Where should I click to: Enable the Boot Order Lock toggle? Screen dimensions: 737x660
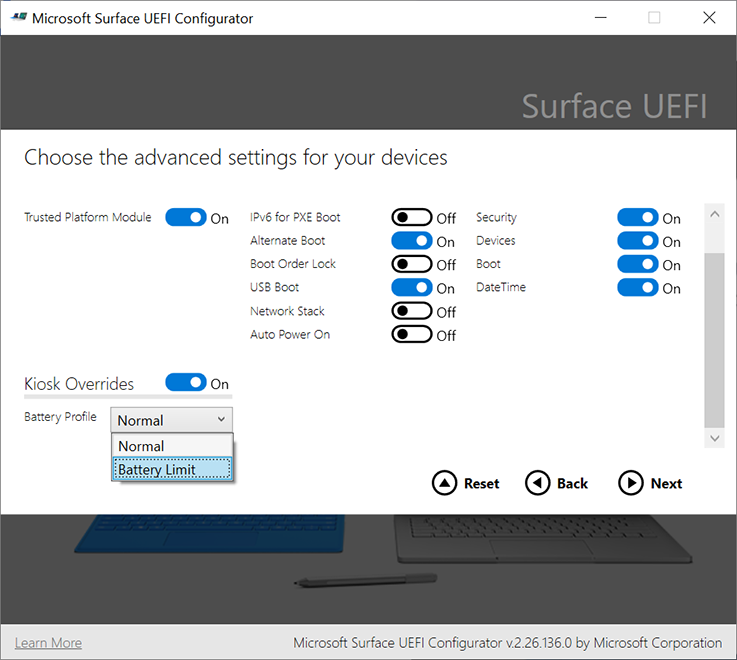point(411,265)
